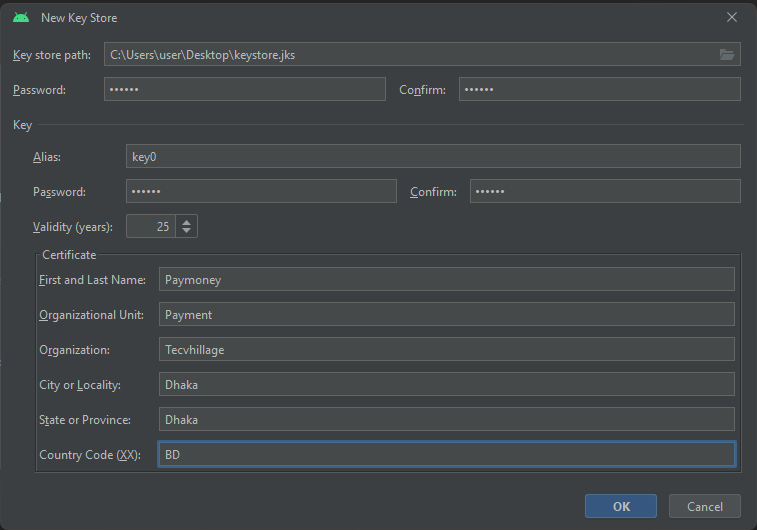Click the key Confirm password field
This screenshot has height=530, width=757.
[x=605, y=191]
